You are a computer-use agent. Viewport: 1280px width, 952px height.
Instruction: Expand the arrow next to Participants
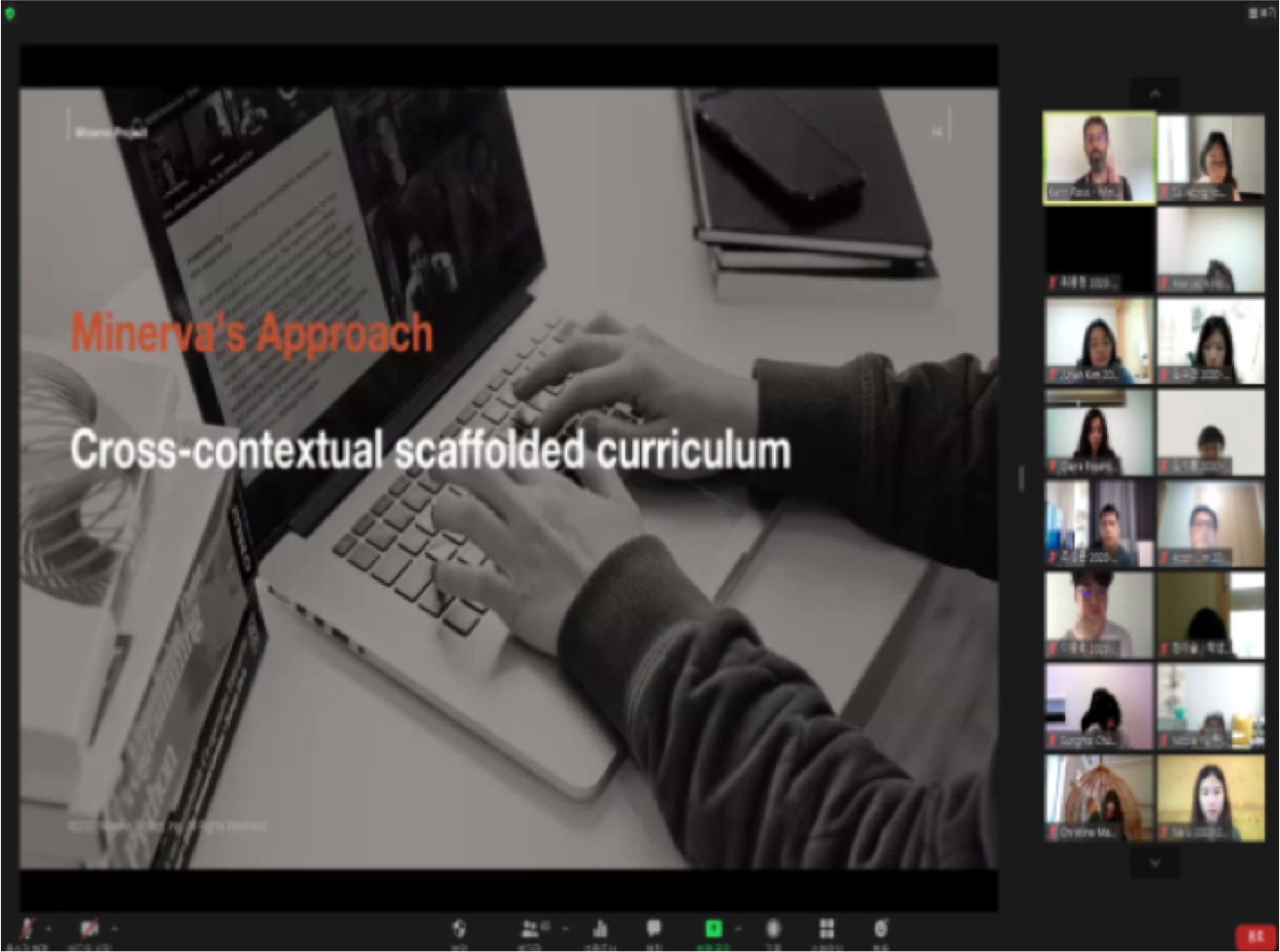(565, 929)
